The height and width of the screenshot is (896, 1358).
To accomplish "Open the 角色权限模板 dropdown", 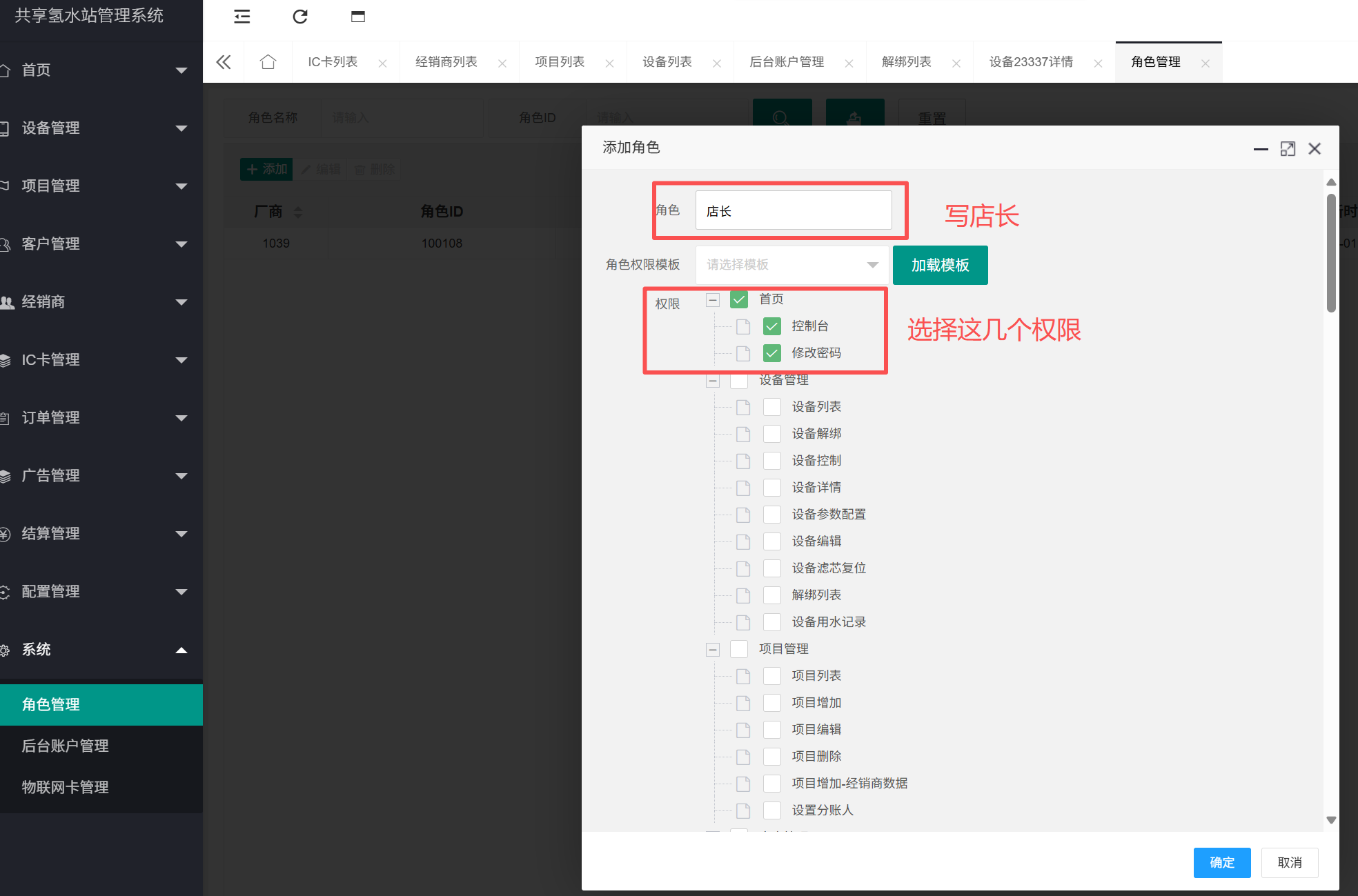I will point(792,265).
